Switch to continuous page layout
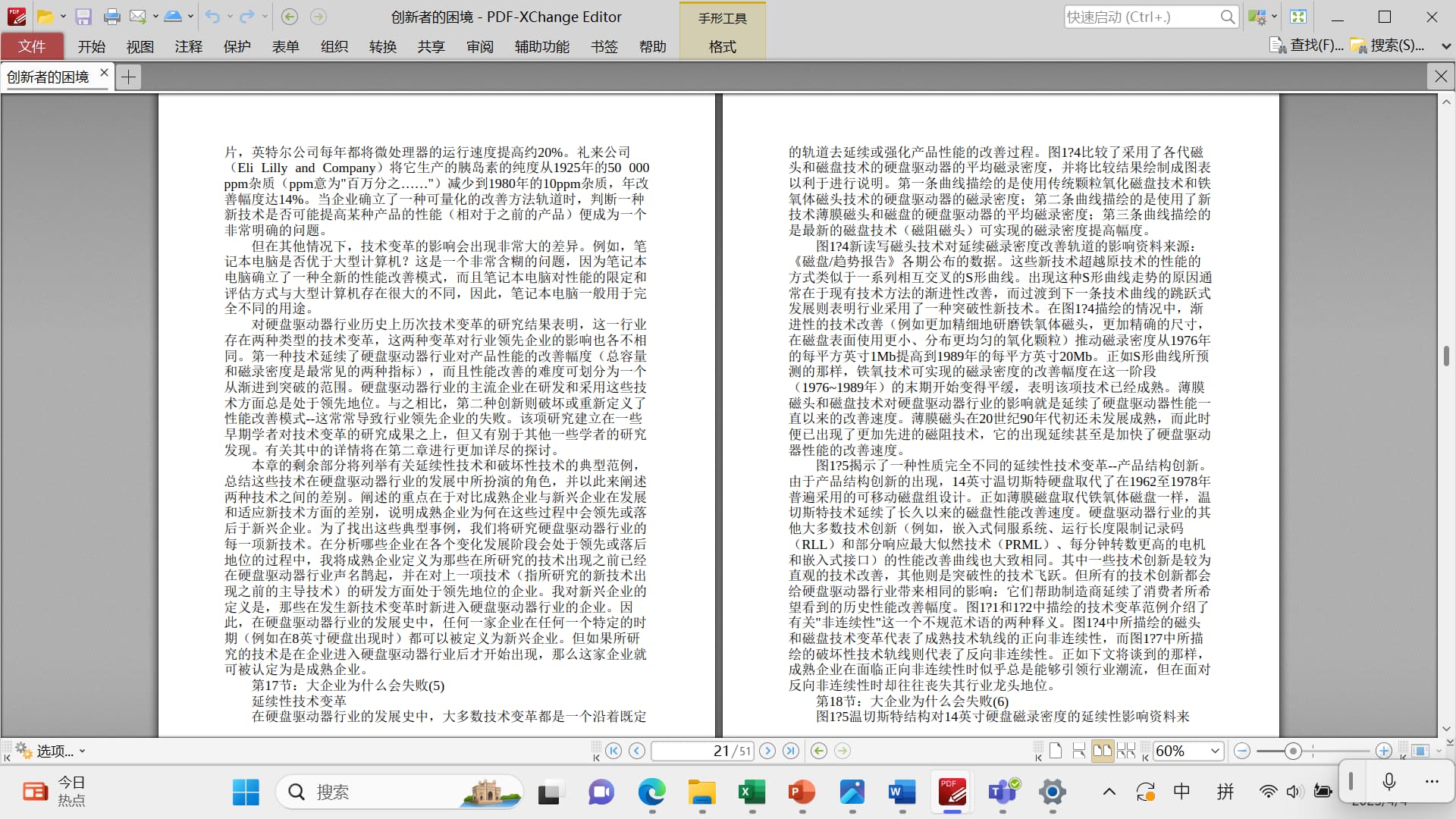Viewport: 1456px width, 819px height. pos(1079,751)
